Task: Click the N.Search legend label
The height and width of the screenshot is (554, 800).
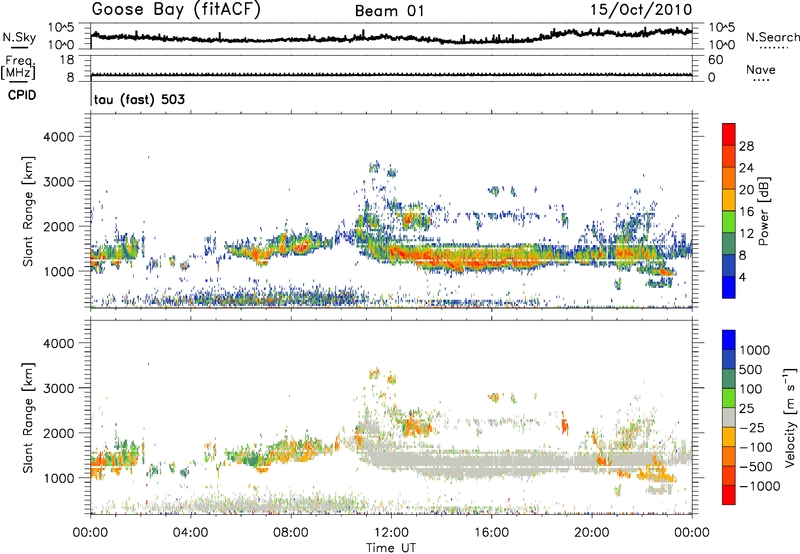Action: (772, 37)
